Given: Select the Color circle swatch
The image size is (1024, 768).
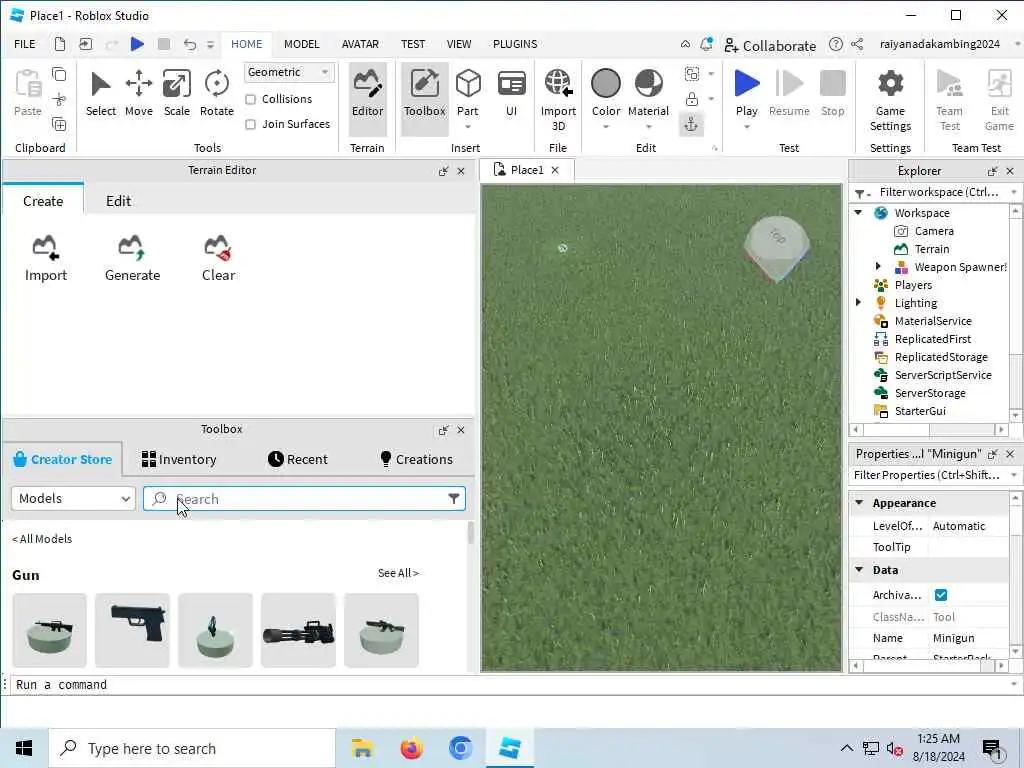Looking at the screenshot, I should [x=605, y=84].
